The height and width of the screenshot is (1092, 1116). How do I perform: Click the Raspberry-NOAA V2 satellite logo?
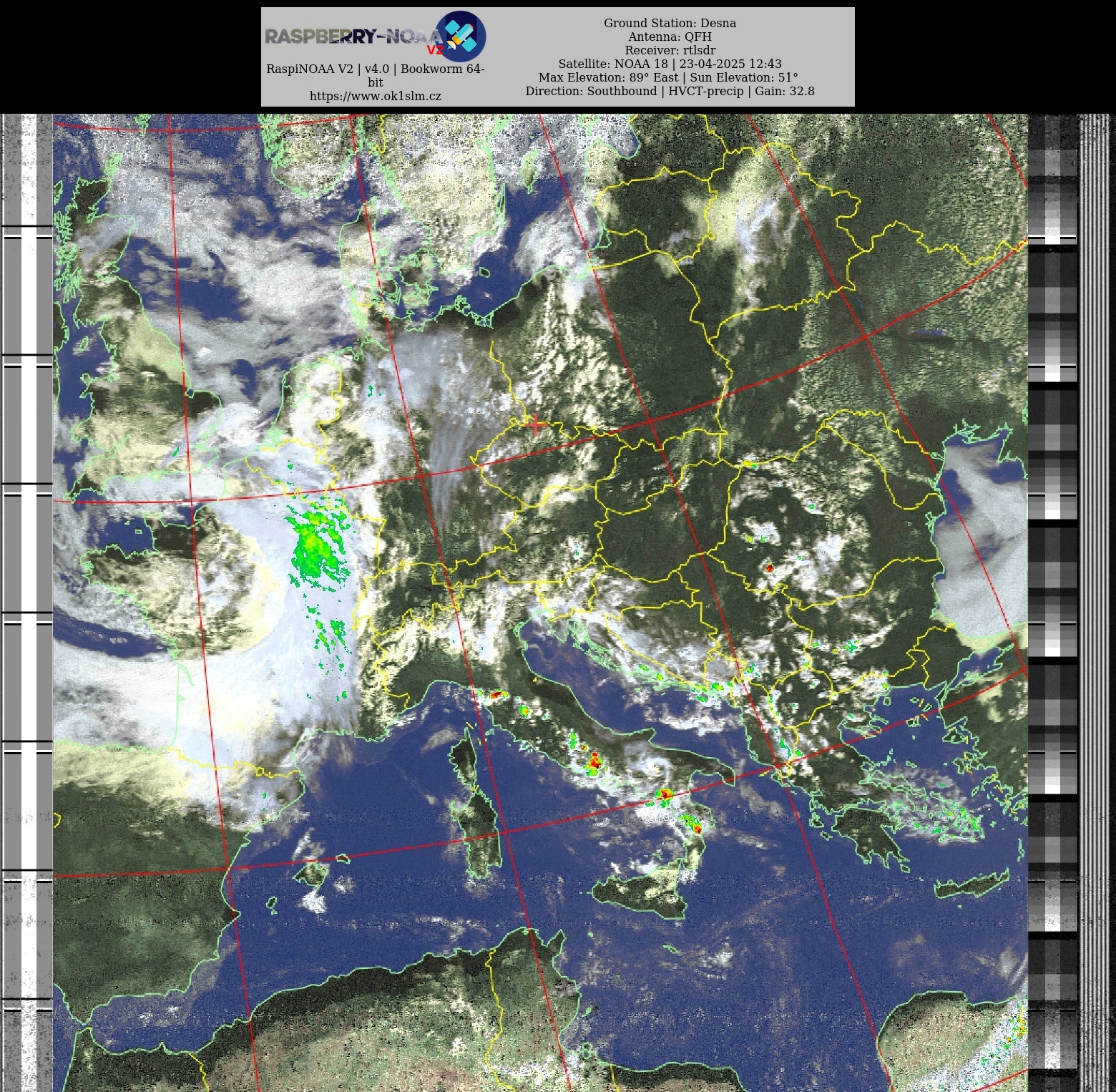[461, 36]
